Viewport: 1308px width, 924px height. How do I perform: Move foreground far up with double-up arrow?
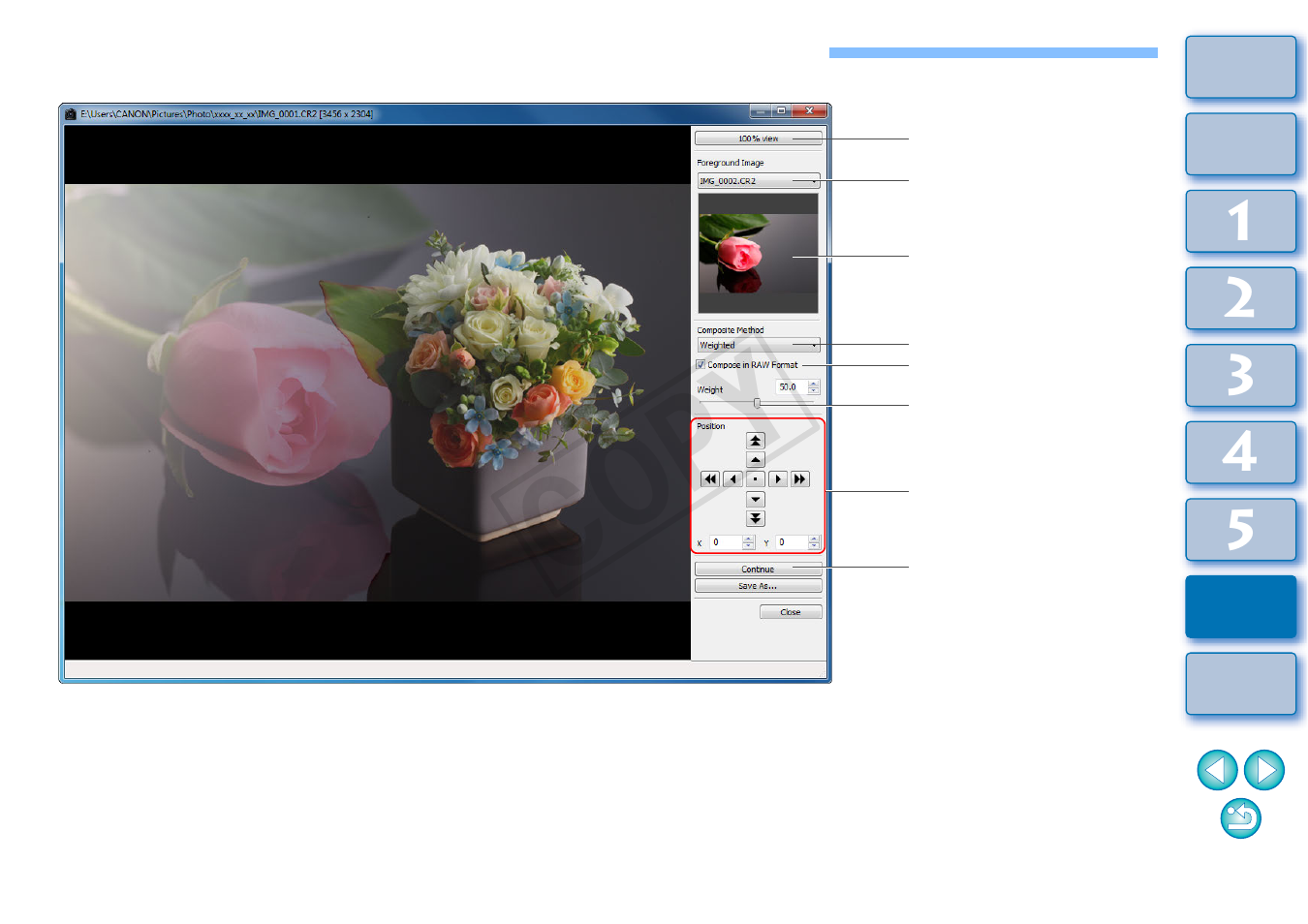point(756,441)
